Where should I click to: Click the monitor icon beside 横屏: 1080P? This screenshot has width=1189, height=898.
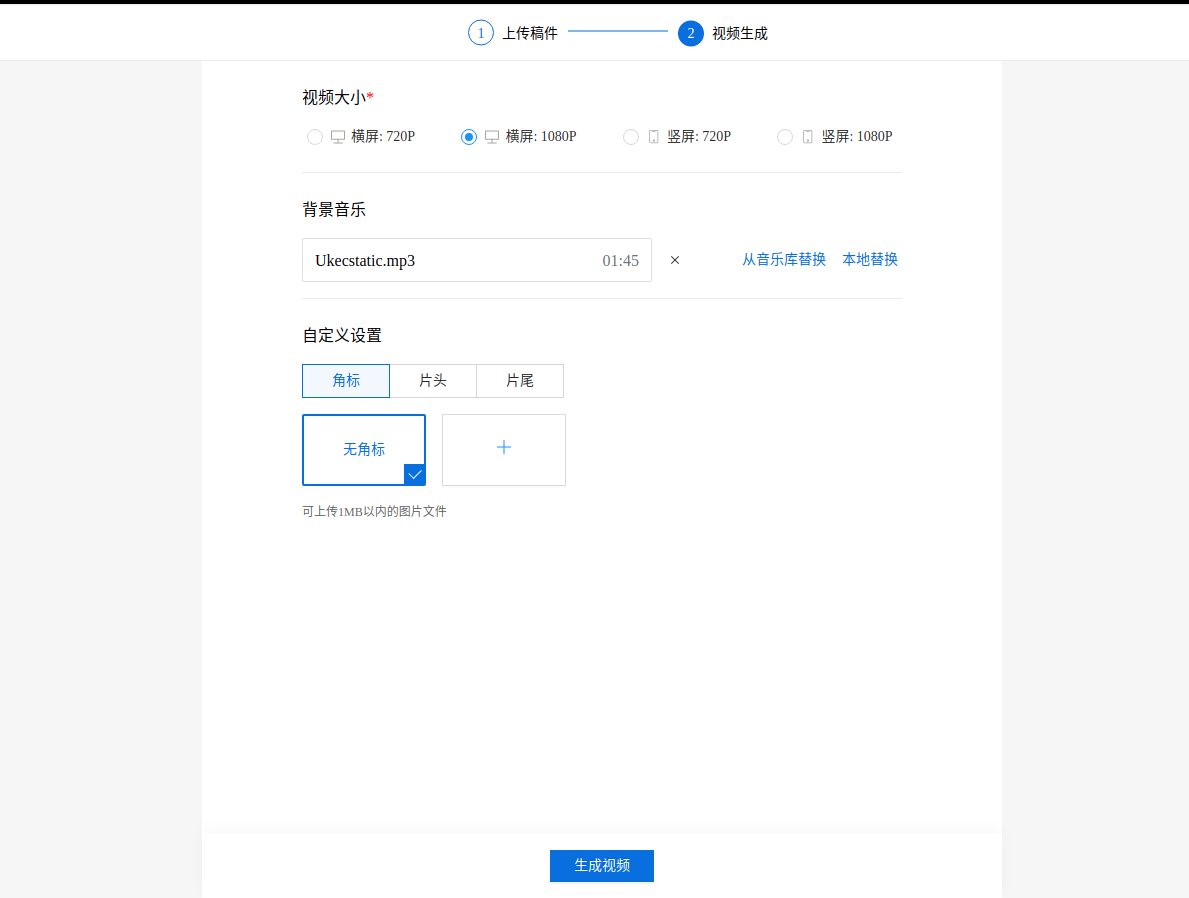click(492, 137)
